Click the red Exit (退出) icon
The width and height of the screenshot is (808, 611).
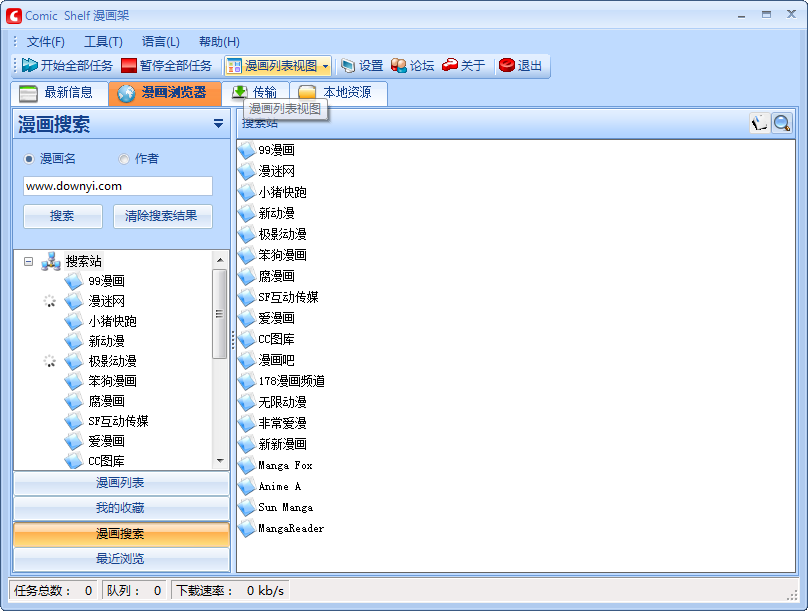tap(507, 65)
